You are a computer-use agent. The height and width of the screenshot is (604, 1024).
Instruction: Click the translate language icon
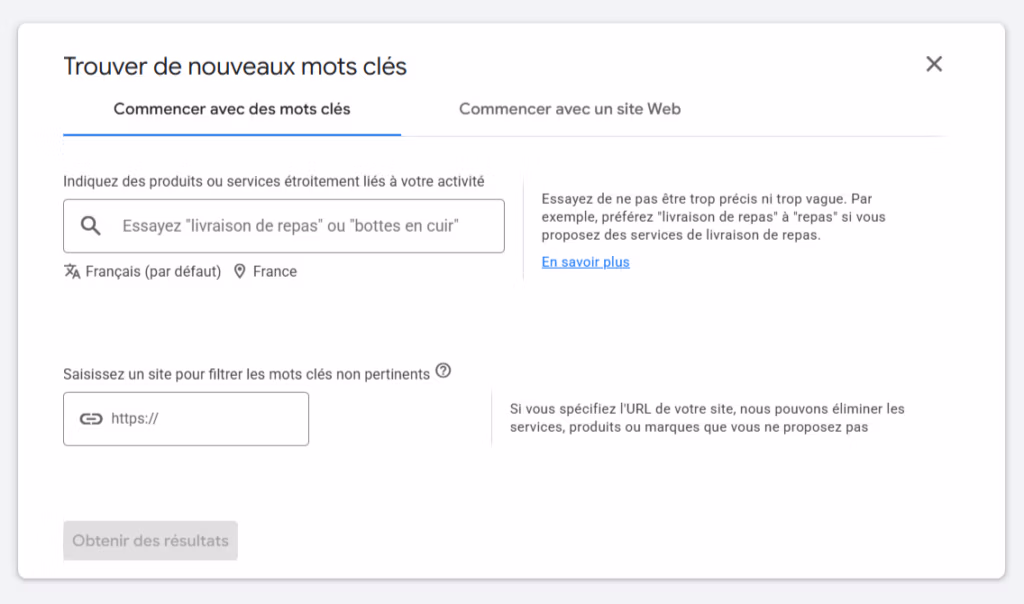click(x=72, y=271)
